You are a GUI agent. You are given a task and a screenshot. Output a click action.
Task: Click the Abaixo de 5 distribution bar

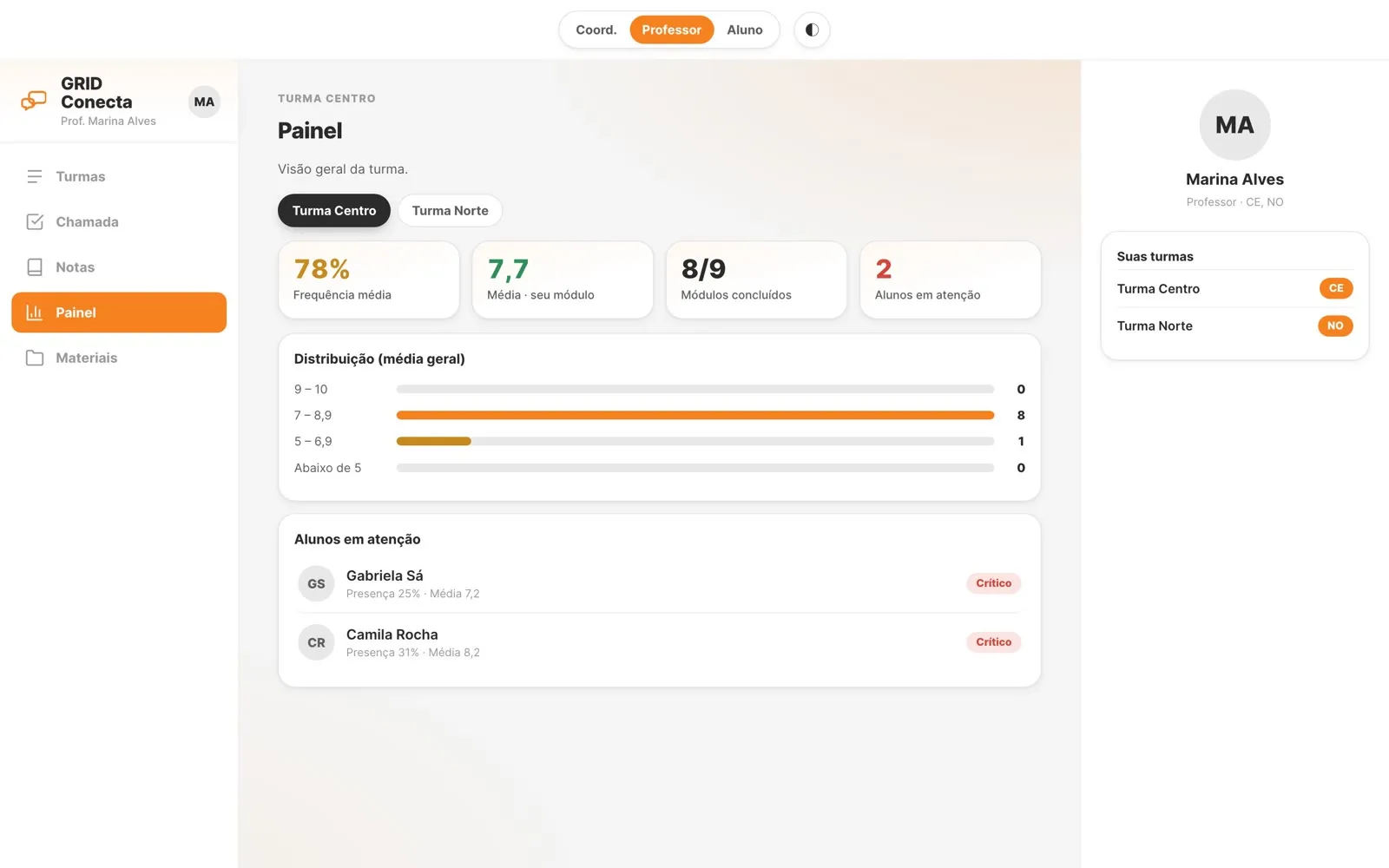[x=694, y=468]
